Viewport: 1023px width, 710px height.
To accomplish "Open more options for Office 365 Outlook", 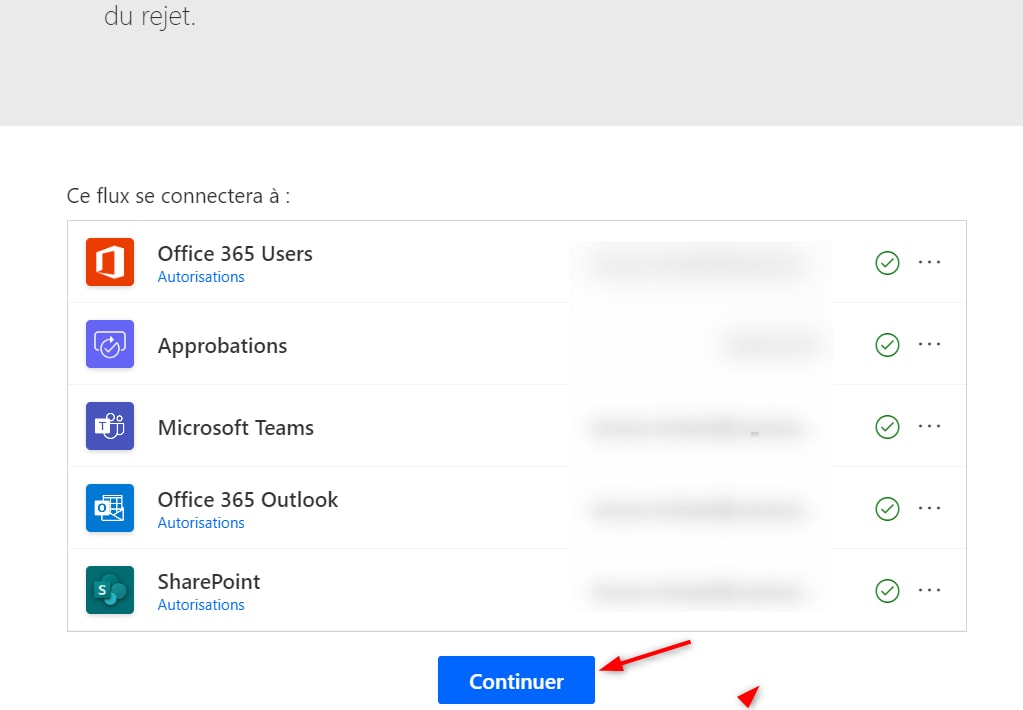I will pos(929,508).
